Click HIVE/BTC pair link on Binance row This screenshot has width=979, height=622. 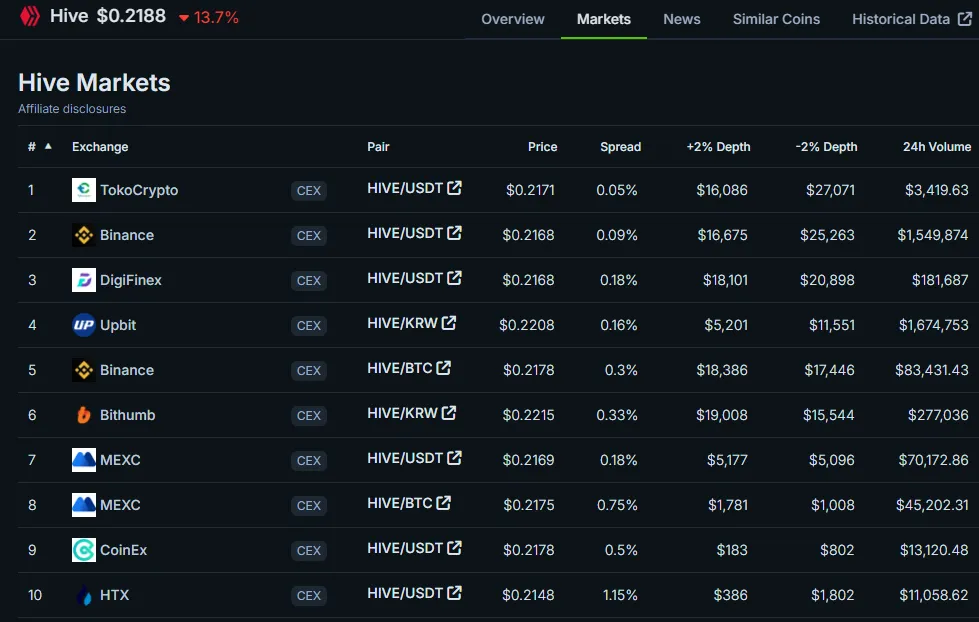click(400, 368)
